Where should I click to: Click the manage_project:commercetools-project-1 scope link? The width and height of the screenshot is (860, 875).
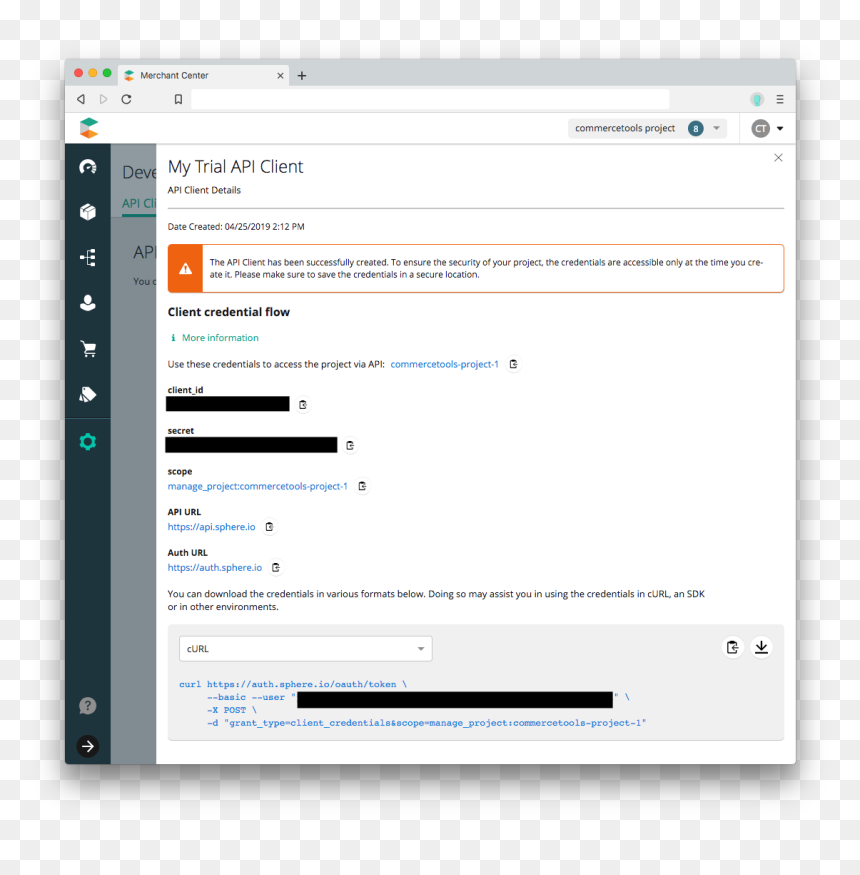pyautogui.click(x=257, y=486)
